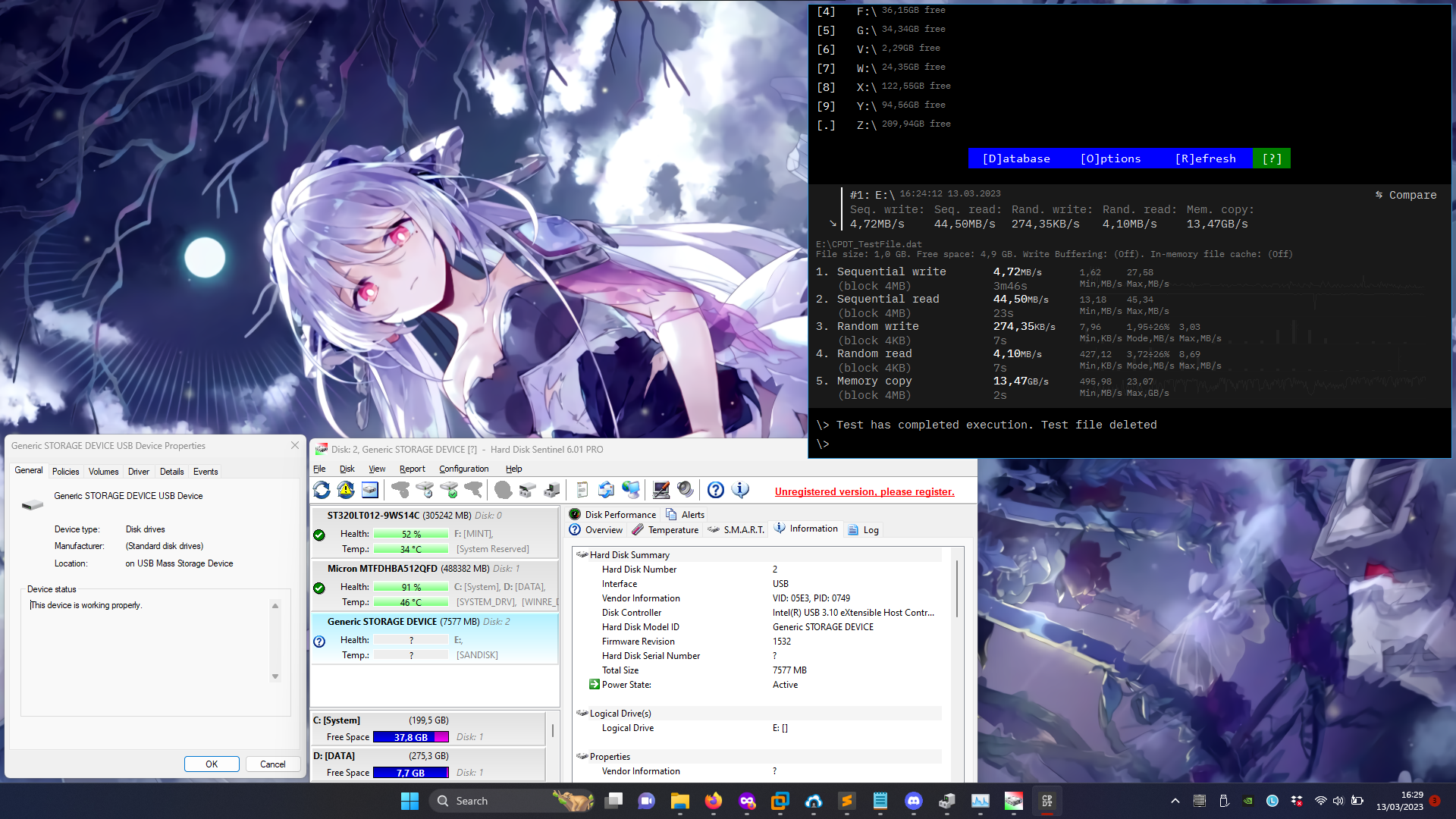
Task: Click the [R]efresh button in CPDT
Action: pyautogui.click(x=1206, y=158)
